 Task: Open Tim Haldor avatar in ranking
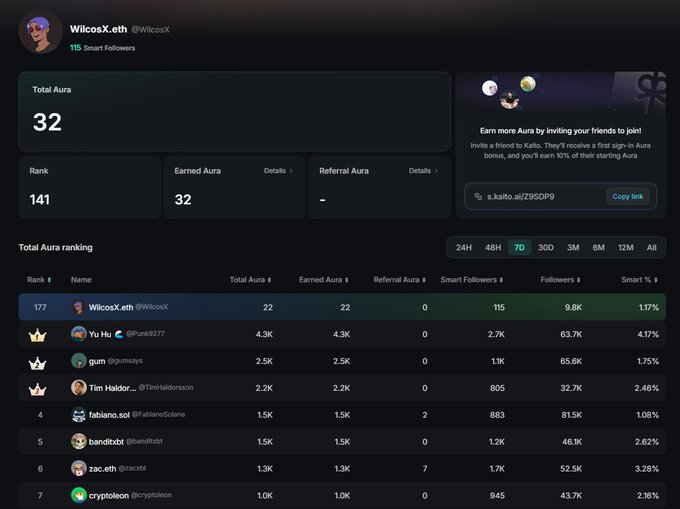tap(78, 388)
